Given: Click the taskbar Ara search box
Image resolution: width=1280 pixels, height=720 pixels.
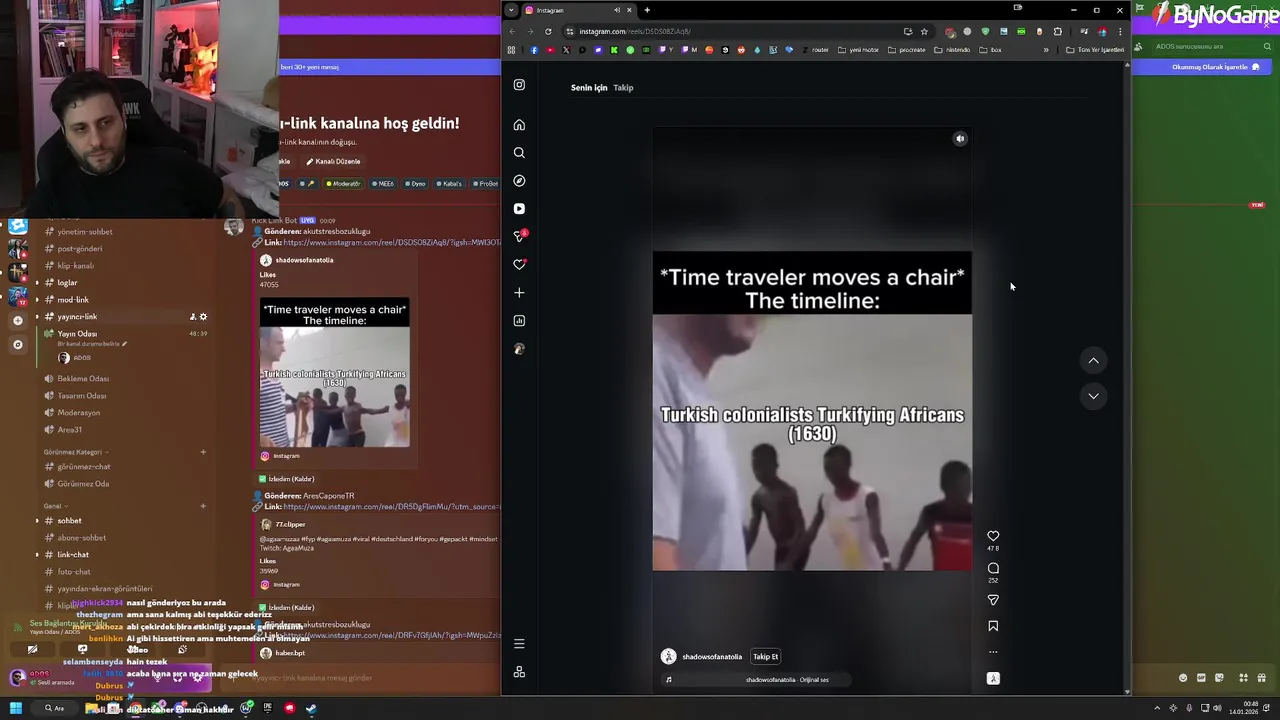Looking at the screenshot, I should (x=54, y=708).
